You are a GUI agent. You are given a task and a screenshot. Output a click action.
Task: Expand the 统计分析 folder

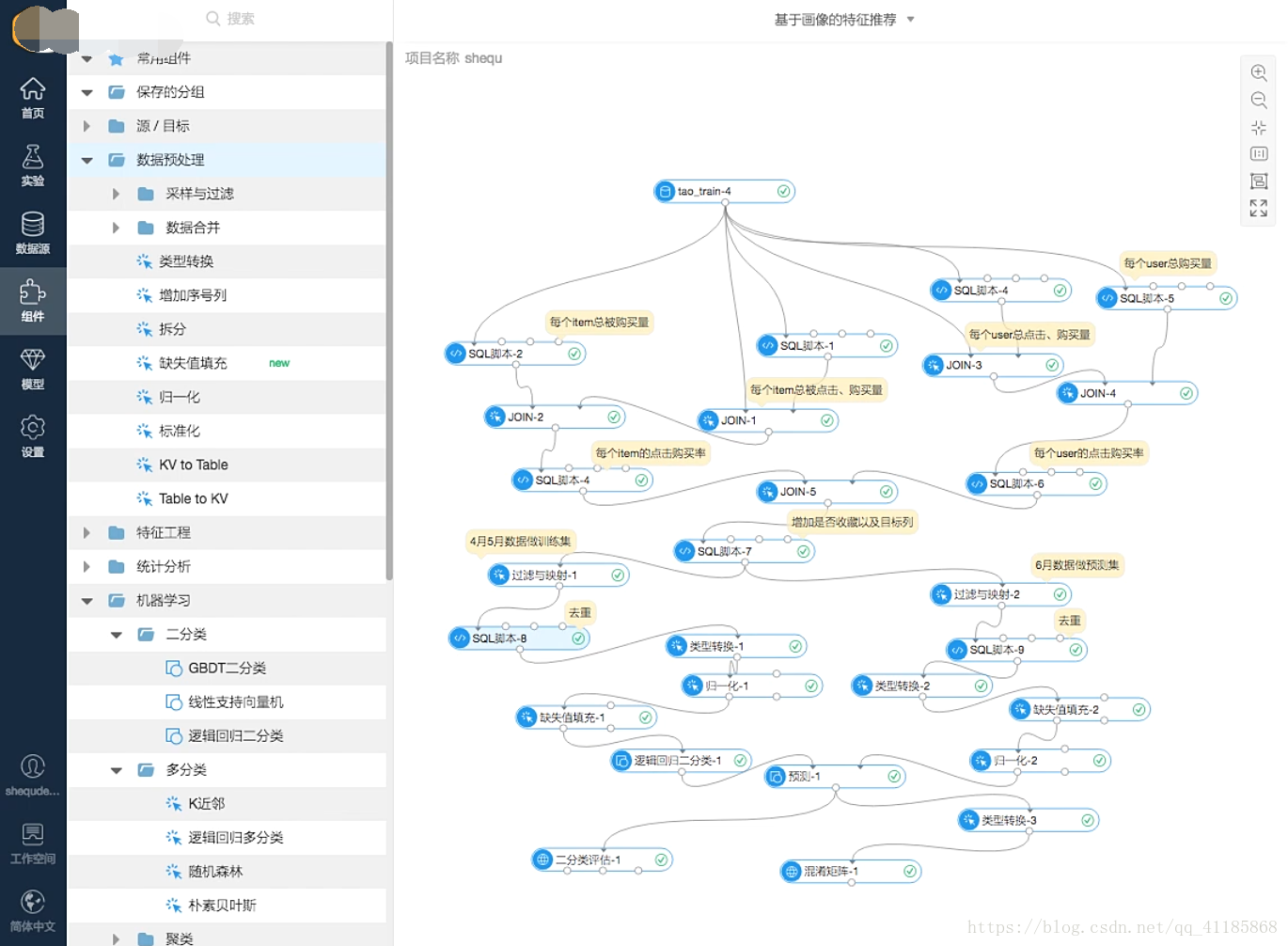[x=87, y=566]
